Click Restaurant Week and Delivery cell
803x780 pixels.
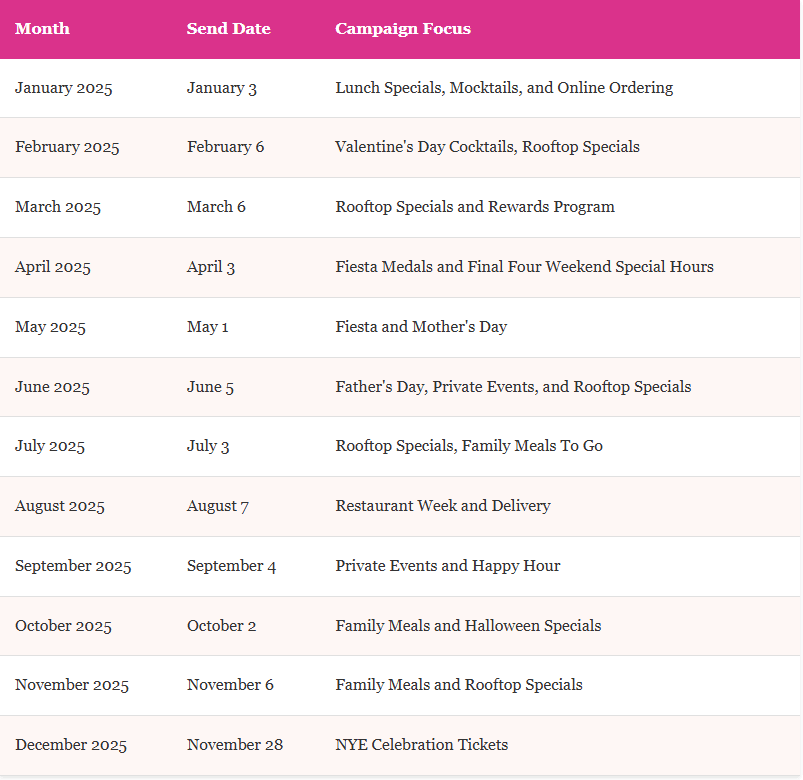tap(443, 506)
